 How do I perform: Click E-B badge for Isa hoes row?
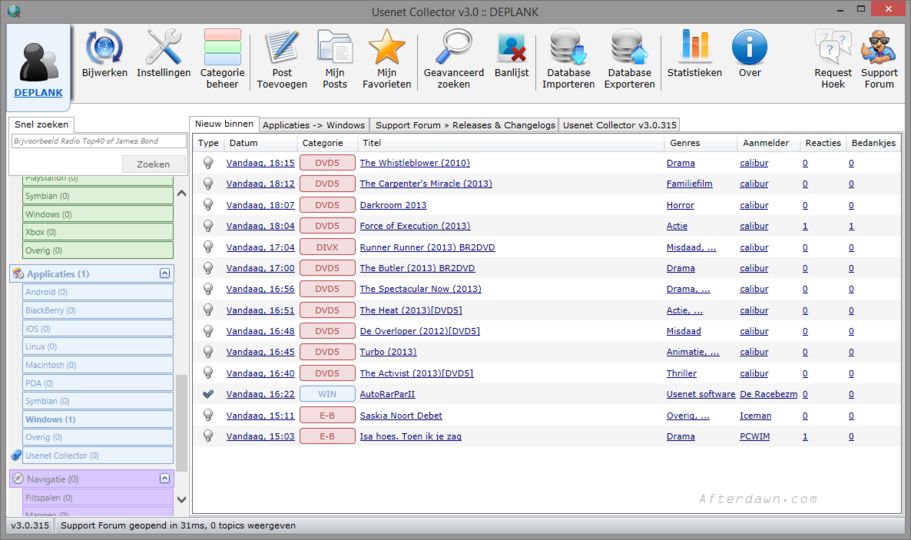coord(327,437)
